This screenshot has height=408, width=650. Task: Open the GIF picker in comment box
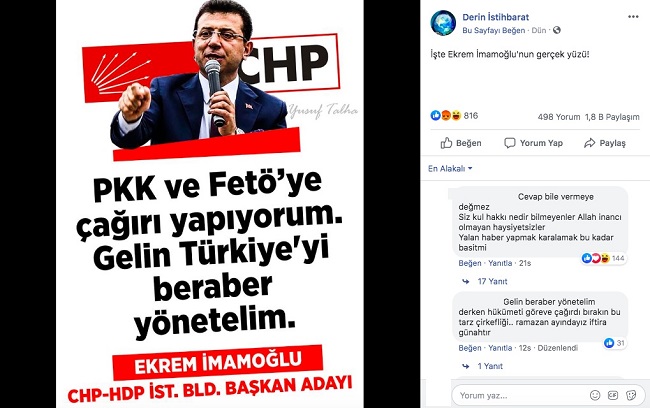coord(613,395)
